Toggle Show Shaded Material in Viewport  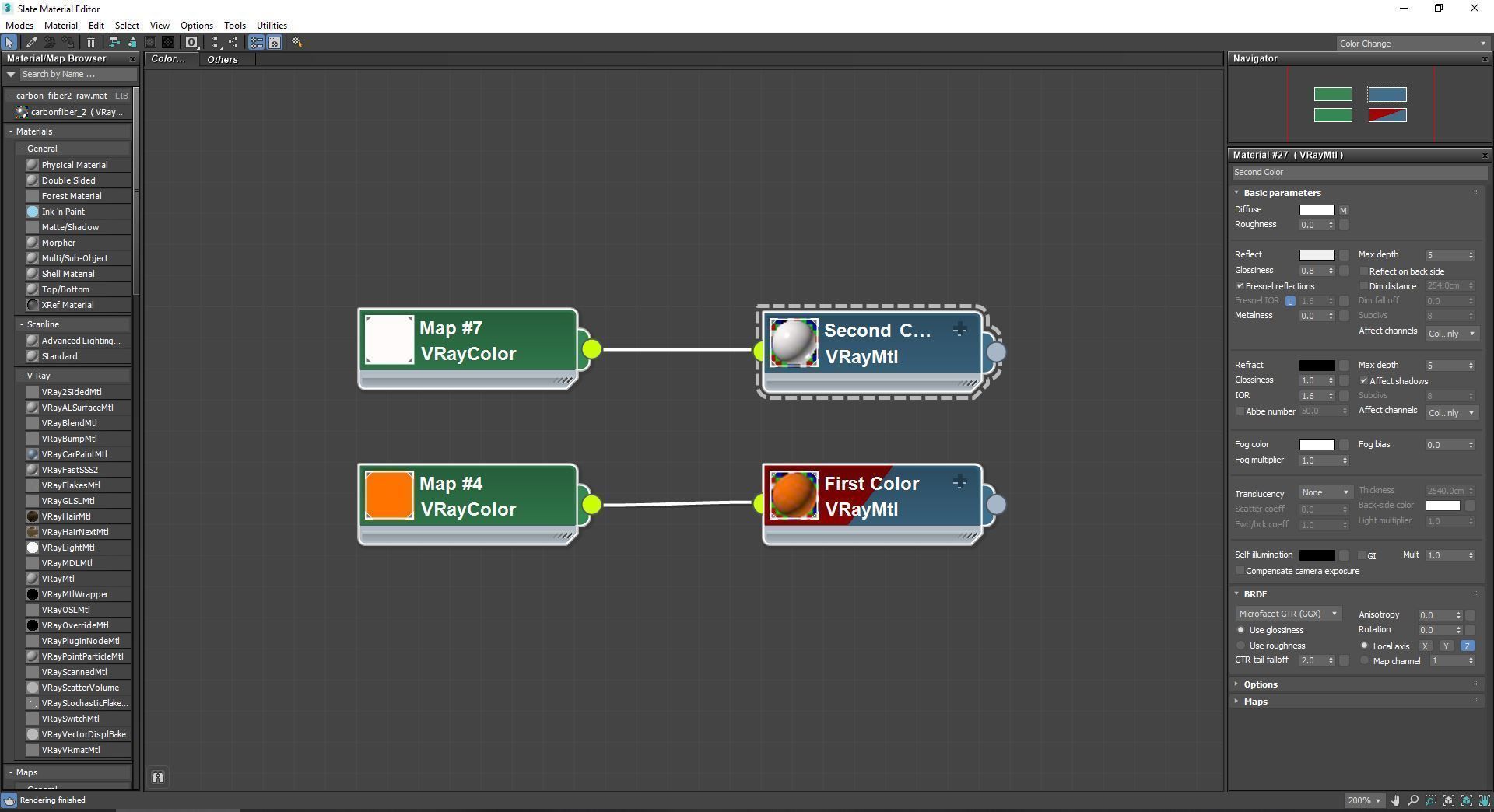[150, 43]
